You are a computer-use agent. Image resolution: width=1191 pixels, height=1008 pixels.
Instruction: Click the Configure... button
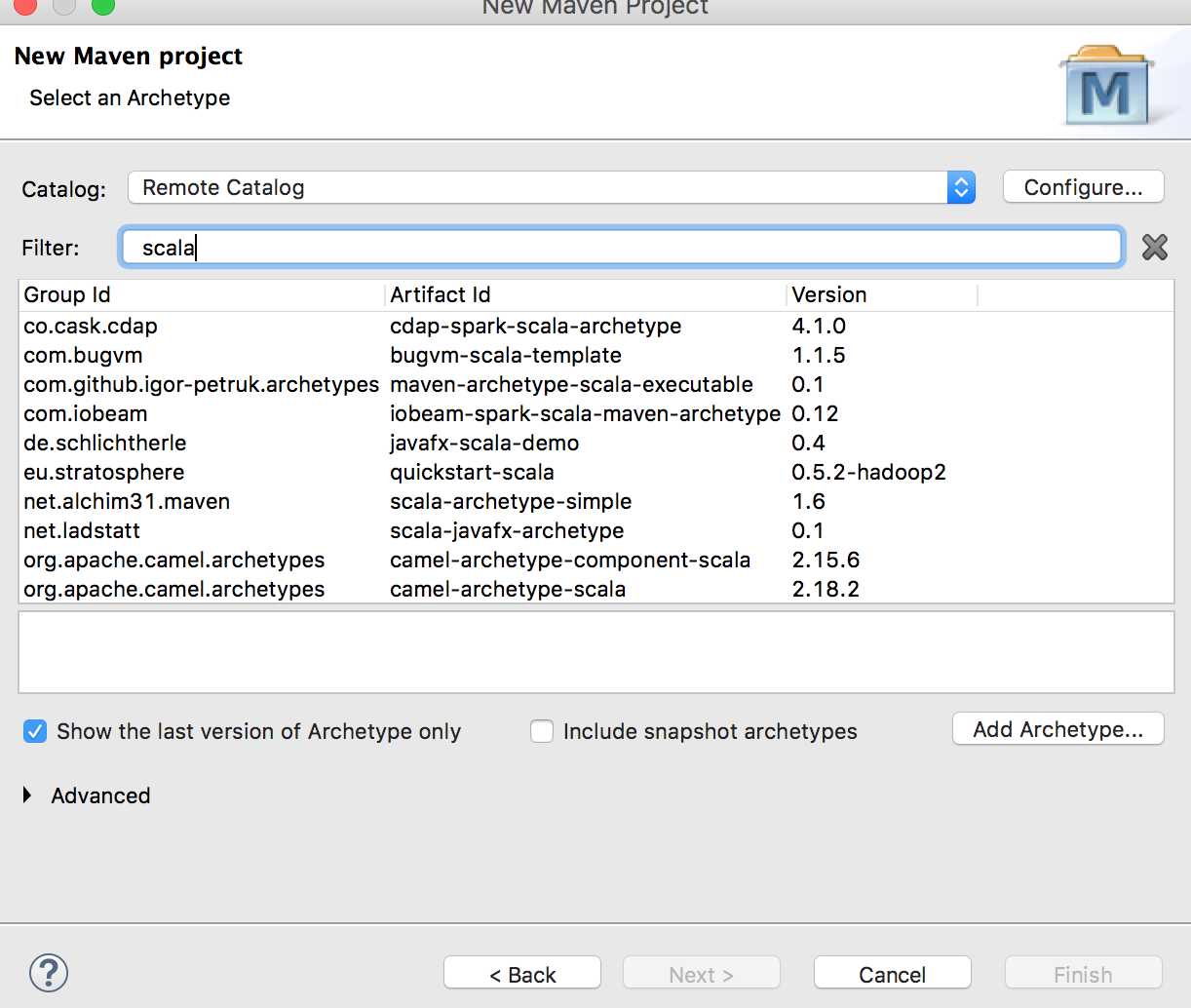click(1084, 187)
